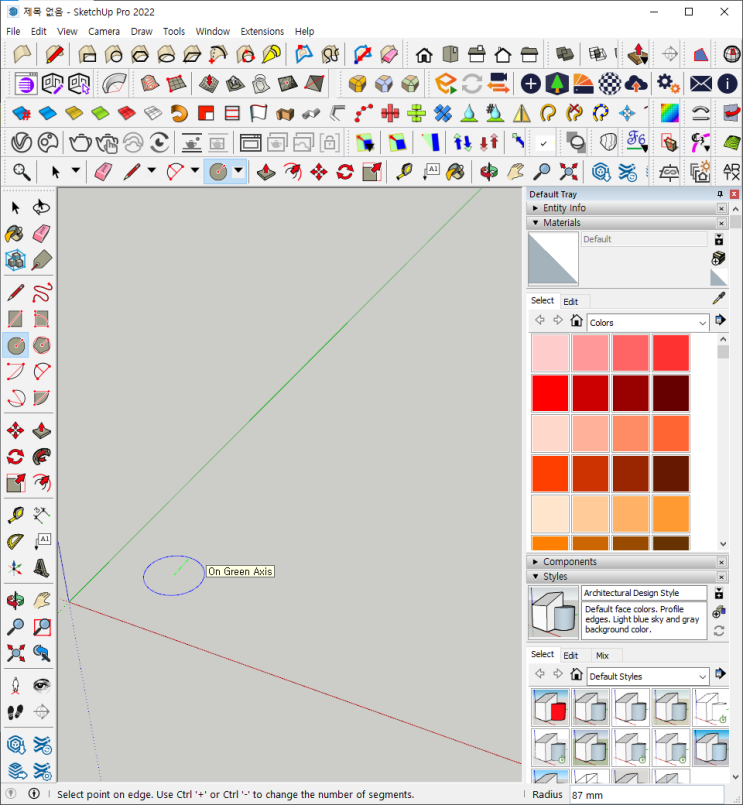
Task: Open the Camera menu
Action: pyautogui.click(x=104, y=31)
